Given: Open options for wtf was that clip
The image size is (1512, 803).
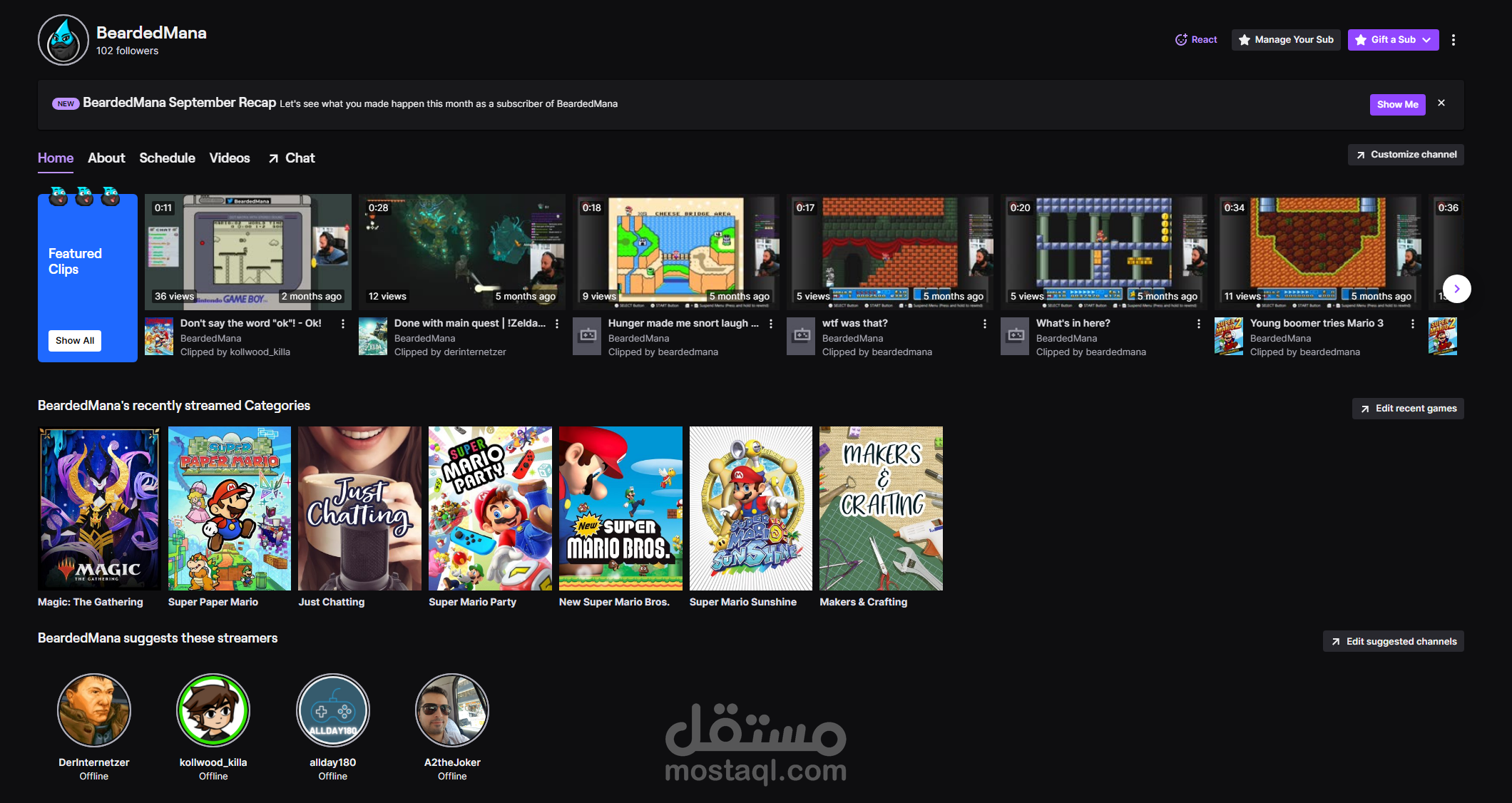Looking at the screenshot, I should click(x=985, y=324).
